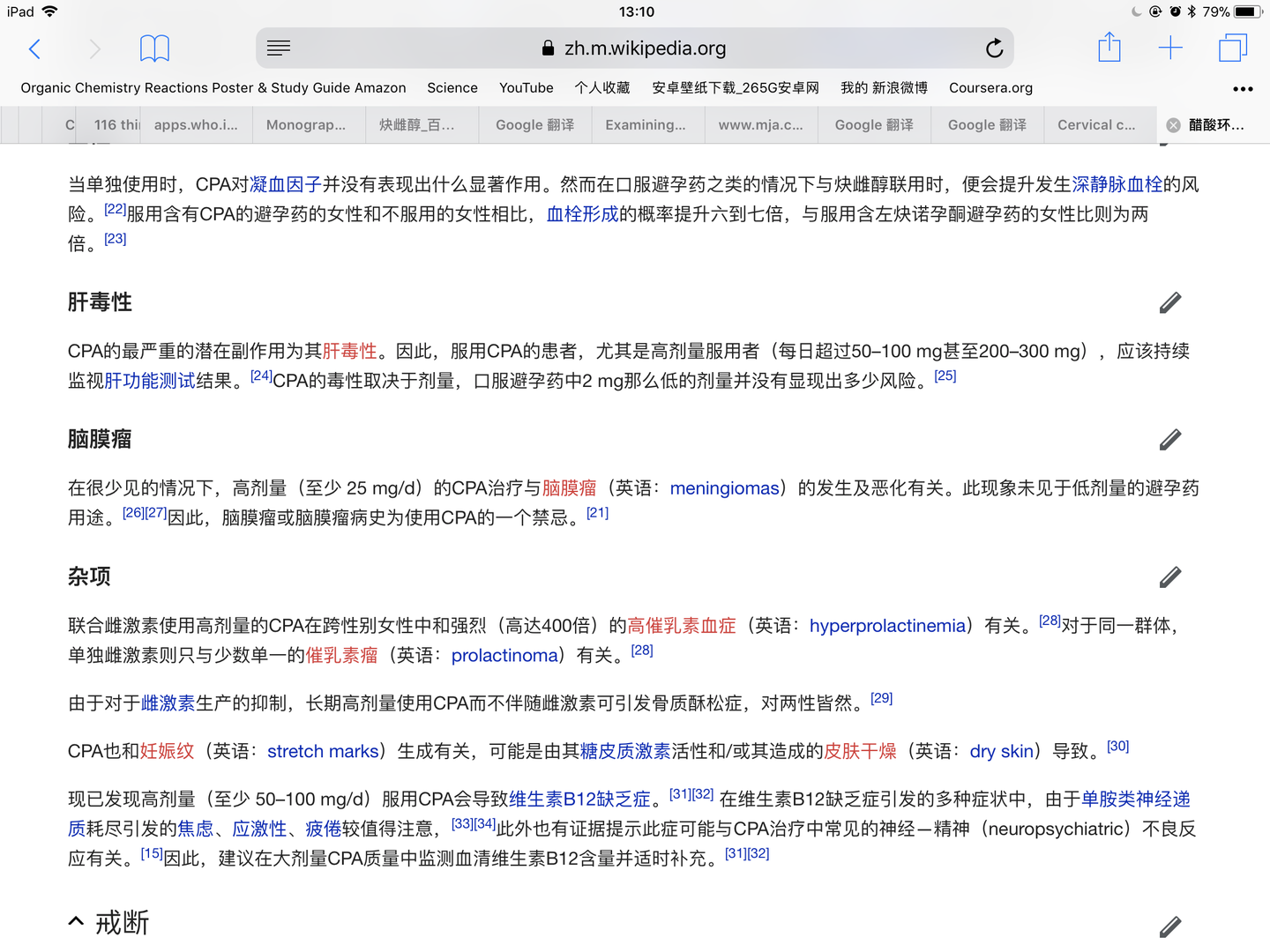This screenshot has width=1270, height=952.
Task: Open the 安卓壁纸下载 bookmark
Action: 736,88
